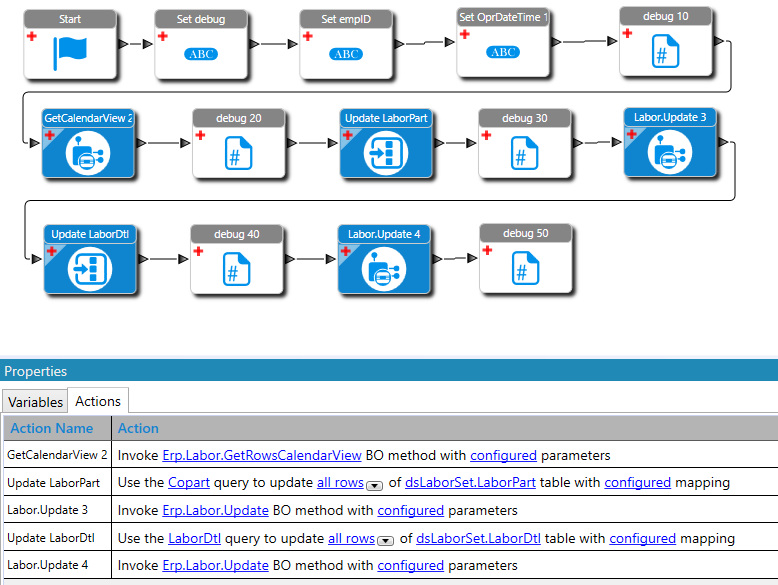Open the Copart query link

pos(189,483)
